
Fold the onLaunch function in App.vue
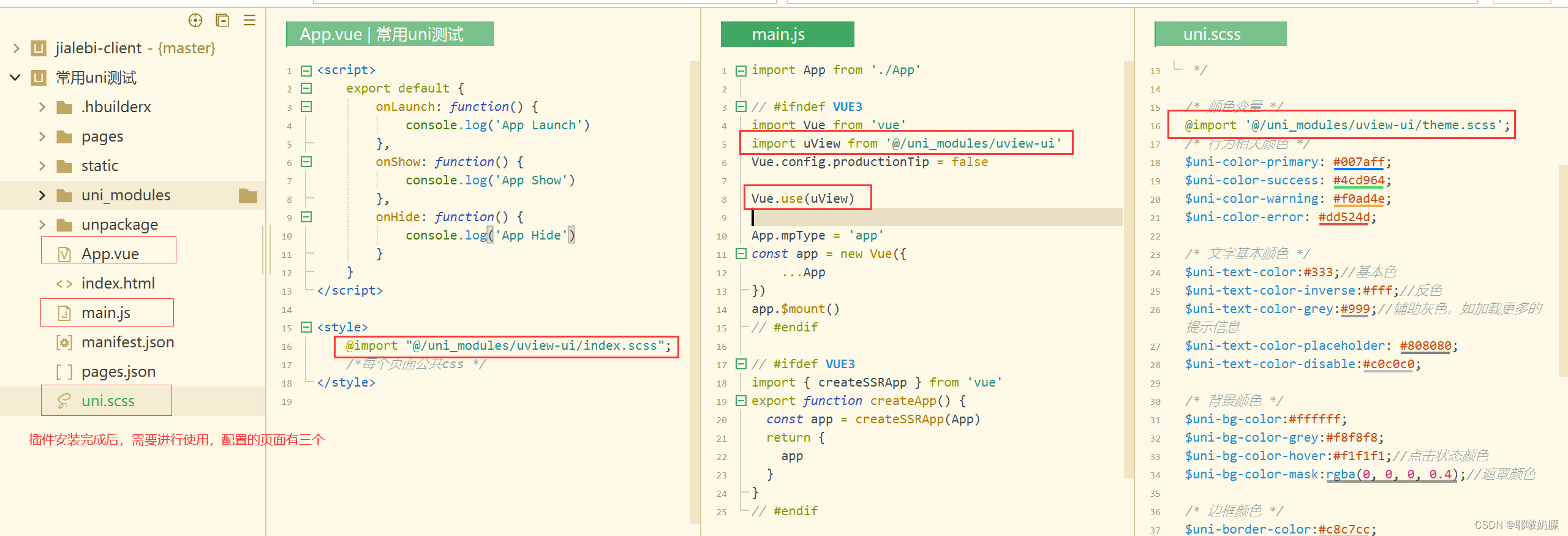point(306,107)
